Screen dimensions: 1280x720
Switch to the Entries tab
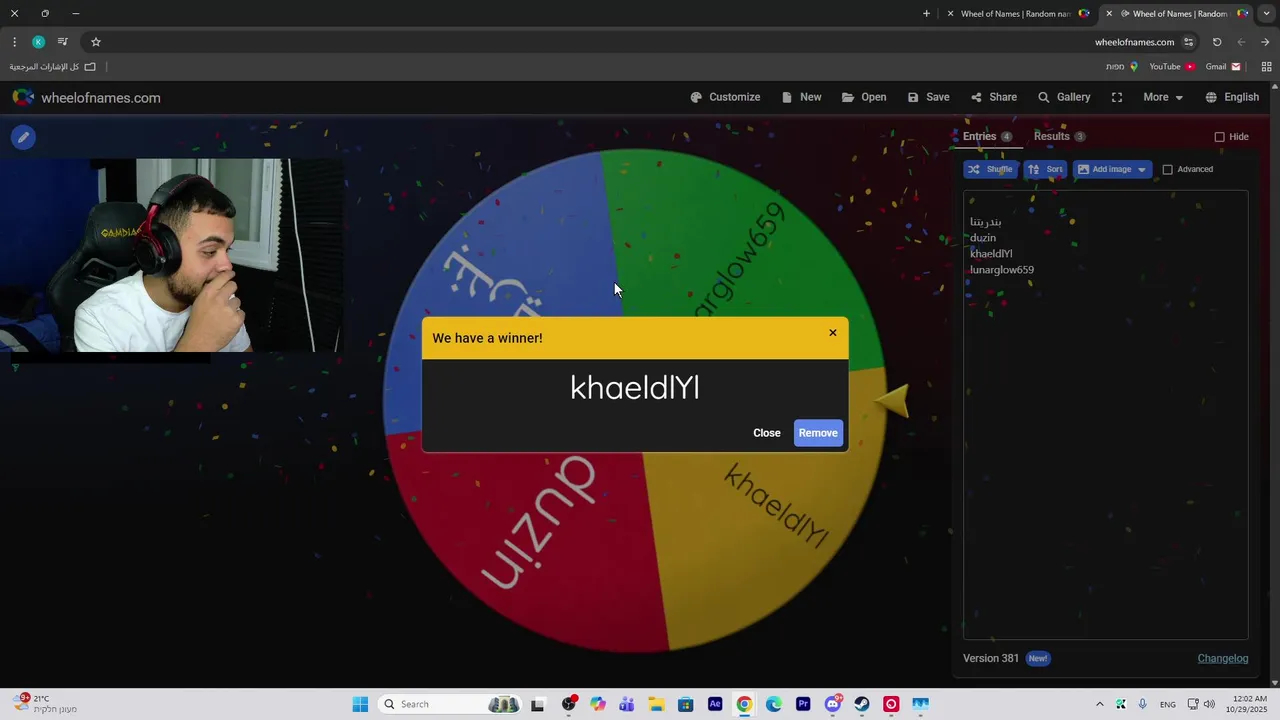point(987,136)
